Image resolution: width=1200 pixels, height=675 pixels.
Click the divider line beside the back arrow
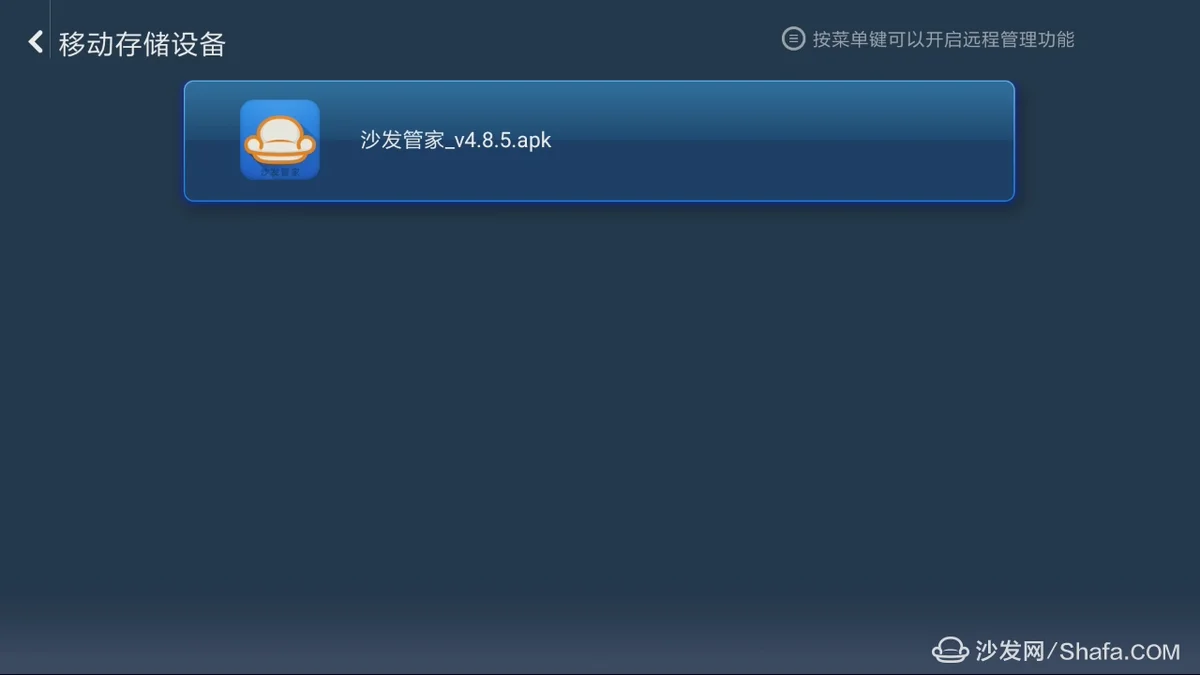point(50,30)
